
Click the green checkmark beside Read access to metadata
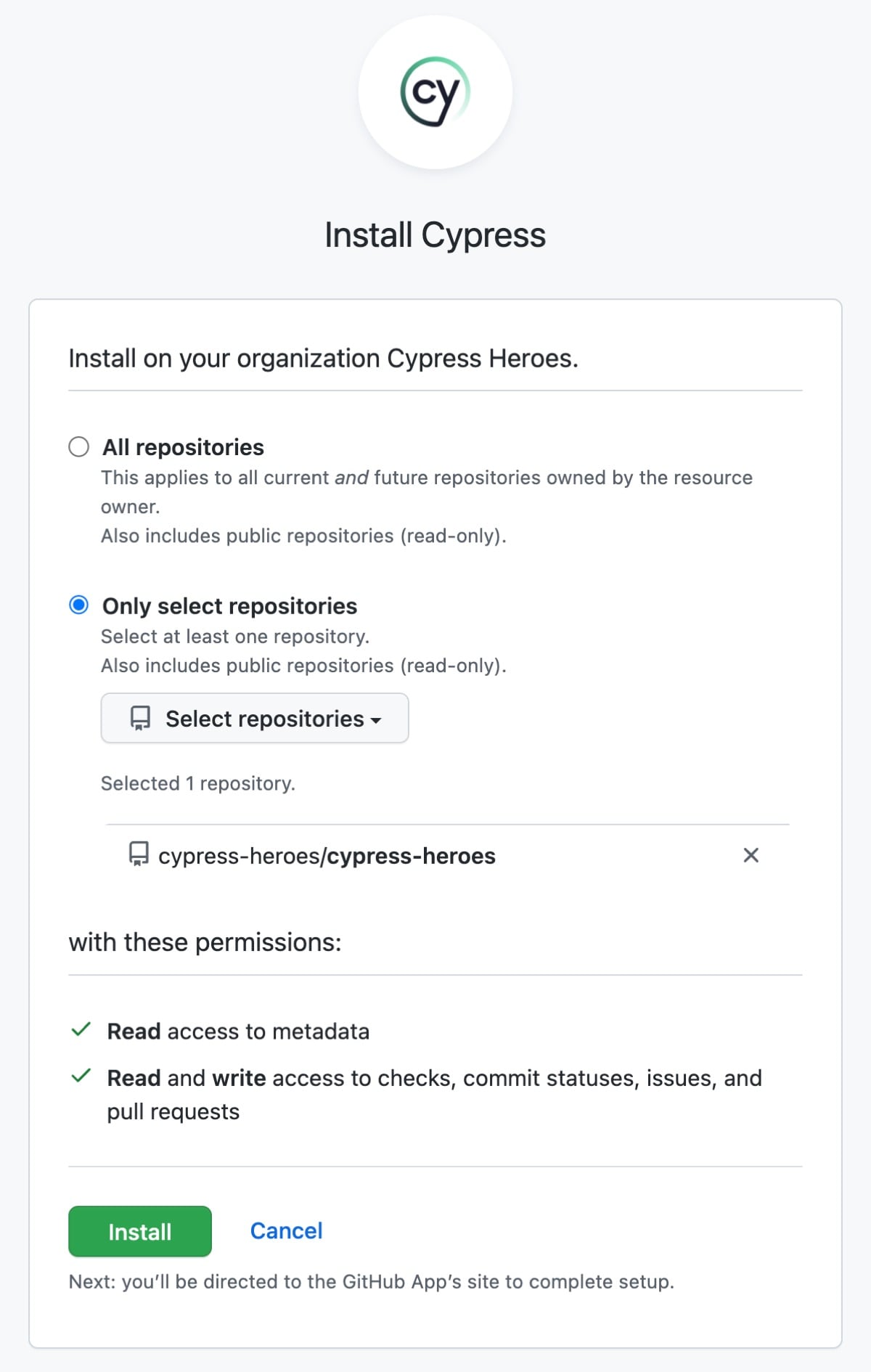[81, 1030]
